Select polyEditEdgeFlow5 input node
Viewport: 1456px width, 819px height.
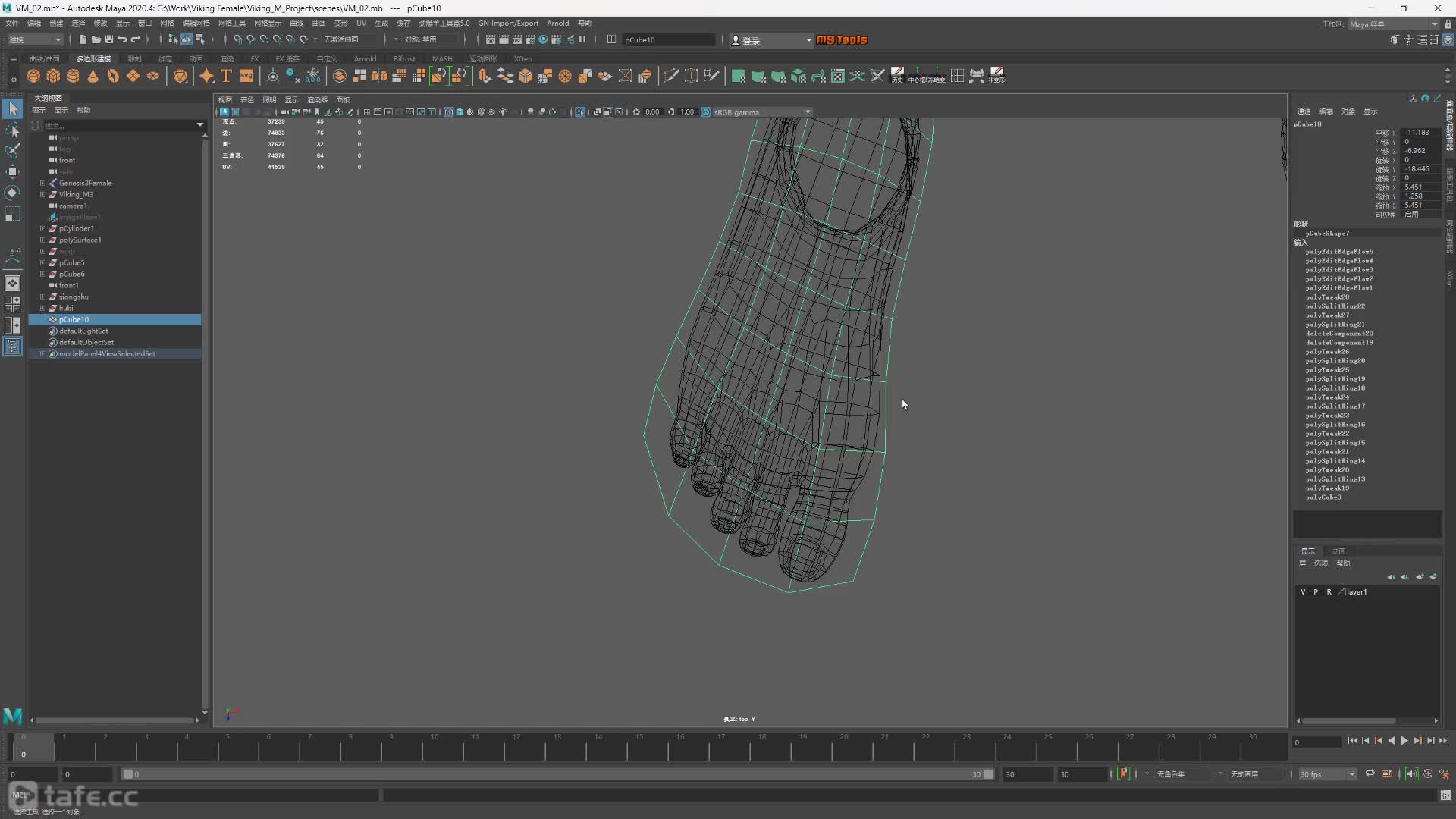(x=1339, y=252)
